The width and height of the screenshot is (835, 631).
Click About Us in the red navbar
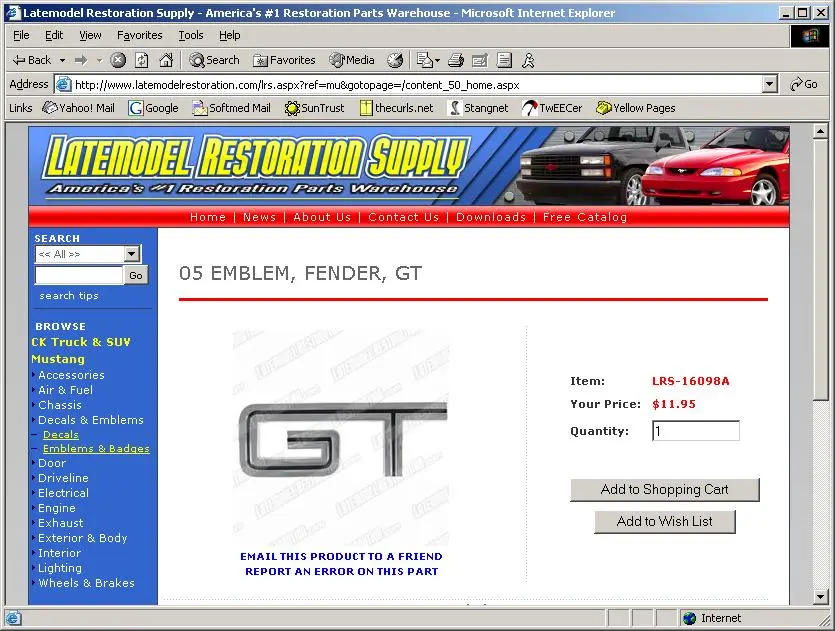click(x=322, y=217)
